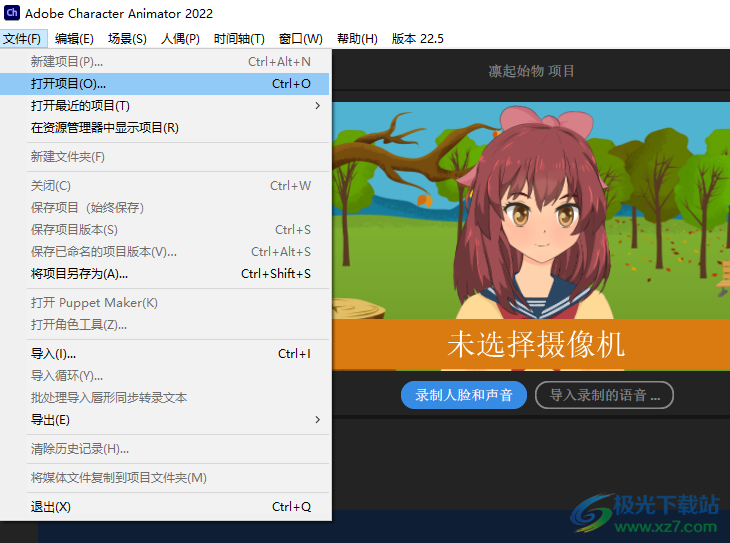Screen dimensions: 730x543
Task: Click the anime girl puppet preview
Action: tap(534, 212)
